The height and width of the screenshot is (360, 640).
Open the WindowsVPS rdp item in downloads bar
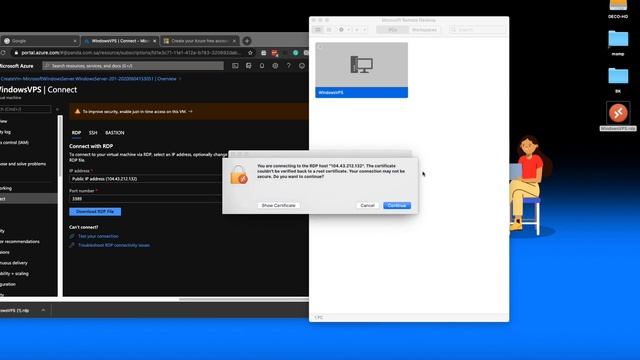(x=15, y=310)
